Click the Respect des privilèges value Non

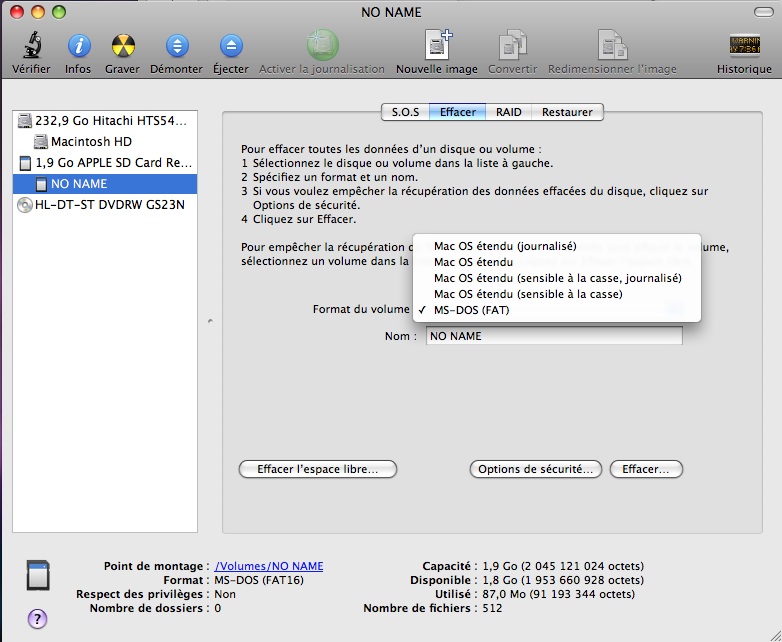pos(225,594)
